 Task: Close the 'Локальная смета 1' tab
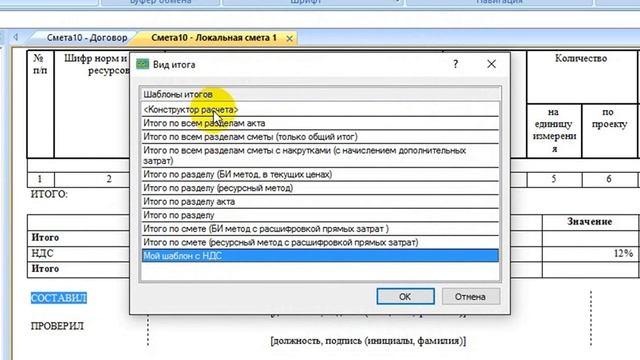[x=289, y=38]
